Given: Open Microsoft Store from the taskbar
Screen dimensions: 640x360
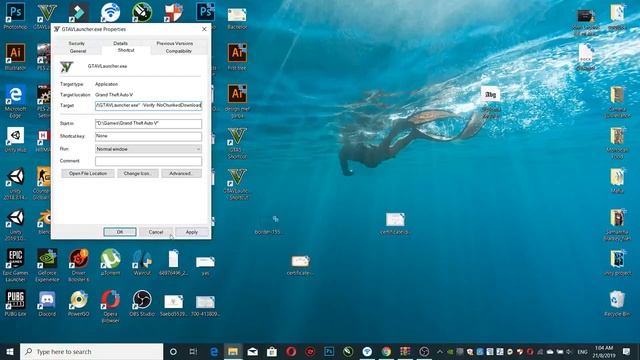Looking at the screenshot, I should pos(272,351).
